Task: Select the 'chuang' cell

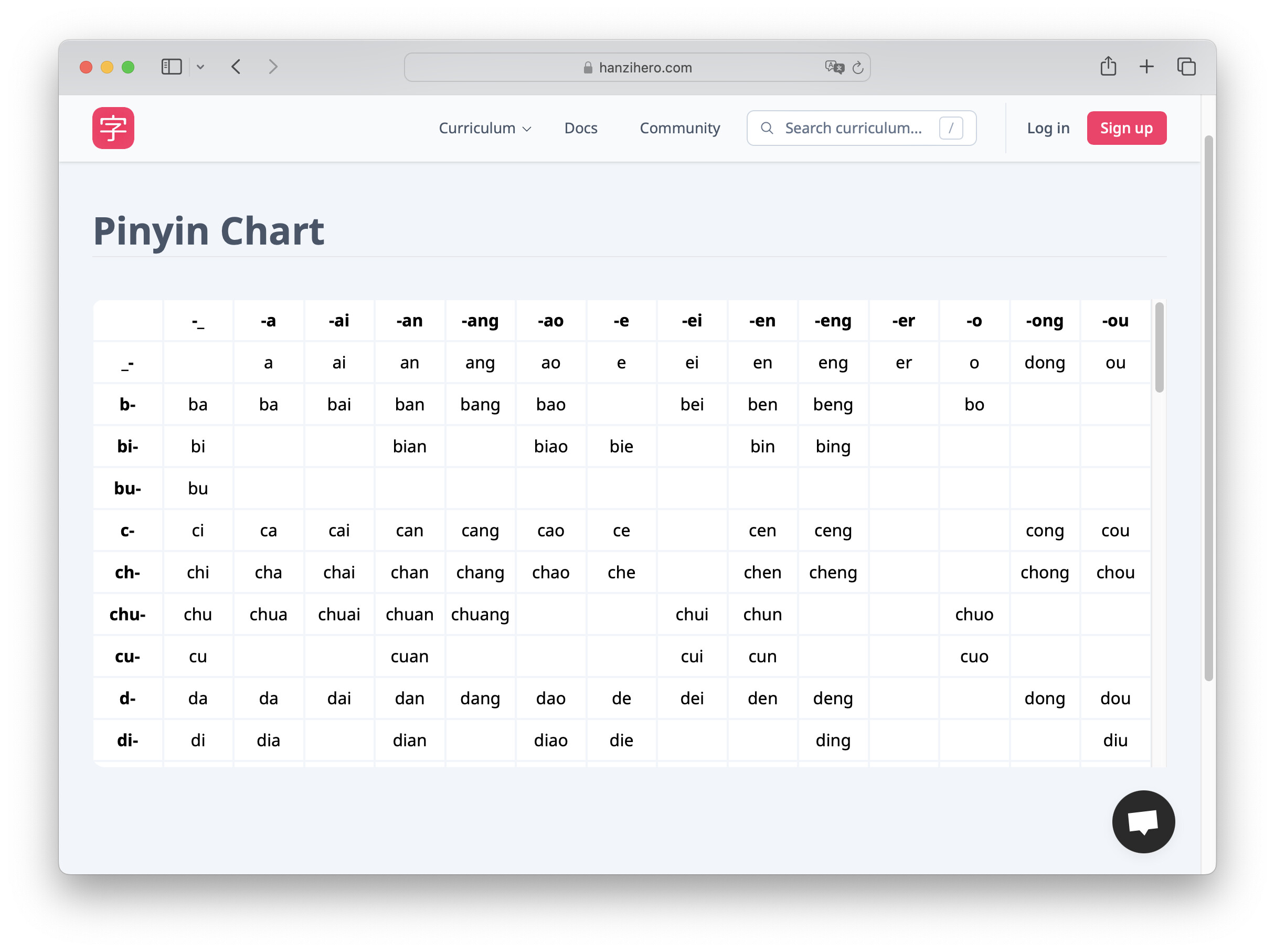Action: pos(480,615)
